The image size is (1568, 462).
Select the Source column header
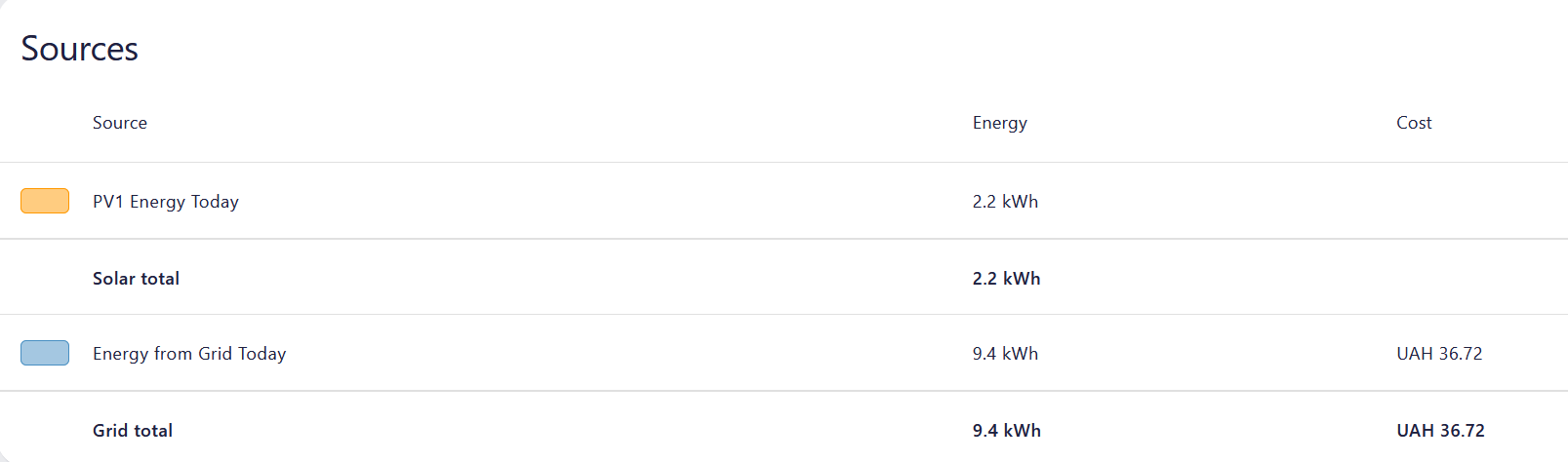point(120,123)
